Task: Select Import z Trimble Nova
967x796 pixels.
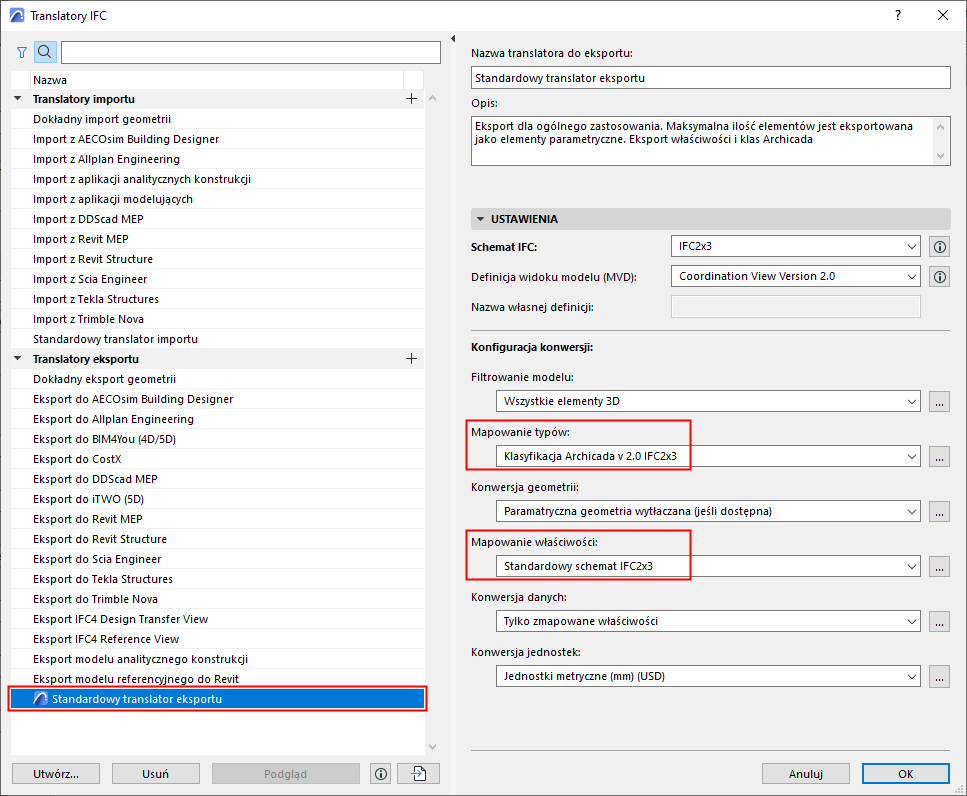Action: 218,319
